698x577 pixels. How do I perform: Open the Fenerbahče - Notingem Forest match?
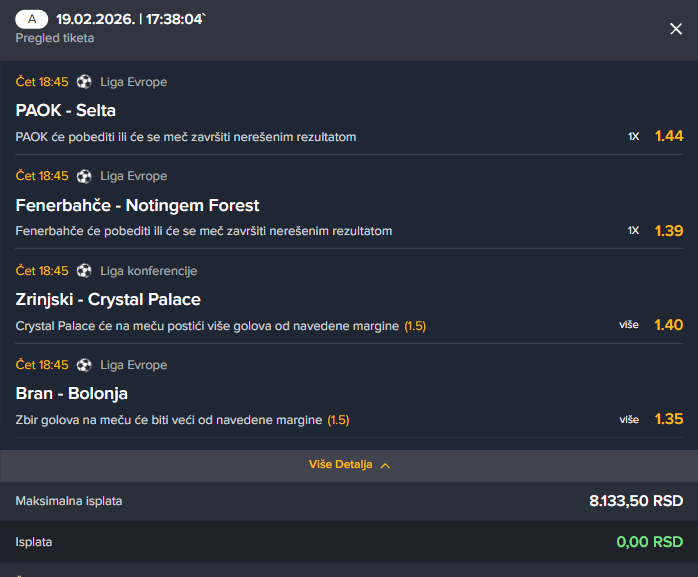[137, 205]
